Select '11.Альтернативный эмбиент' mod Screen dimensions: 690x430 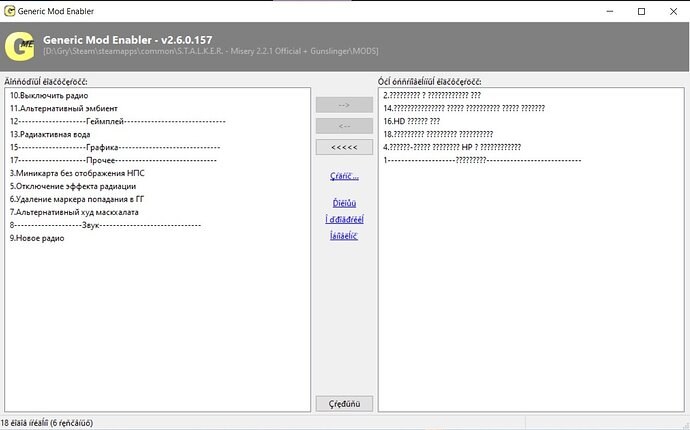[64, 108]
